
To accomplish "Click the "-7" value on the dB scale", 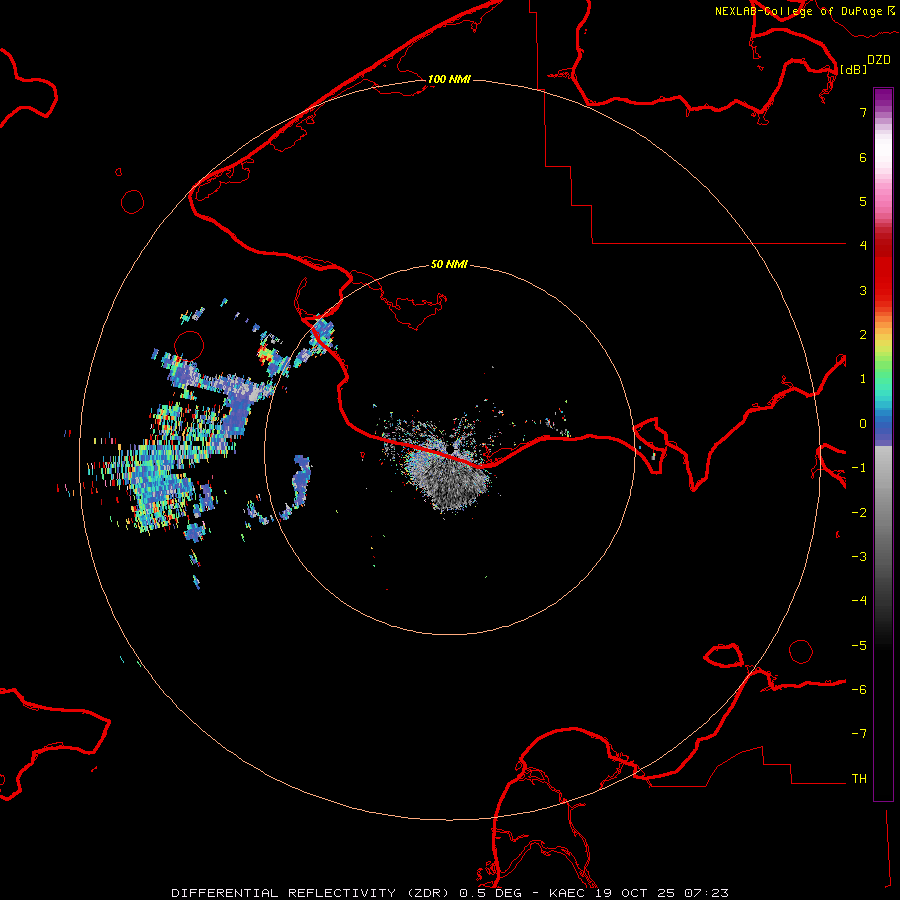I will click(859, 734).
